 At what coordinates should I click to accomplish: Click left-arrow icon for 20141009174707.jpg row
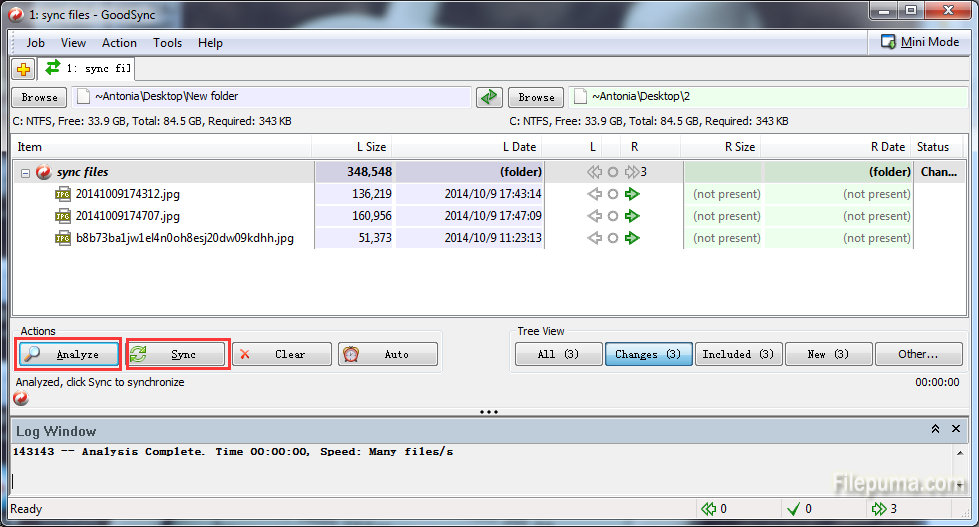[x=594, y=216]
